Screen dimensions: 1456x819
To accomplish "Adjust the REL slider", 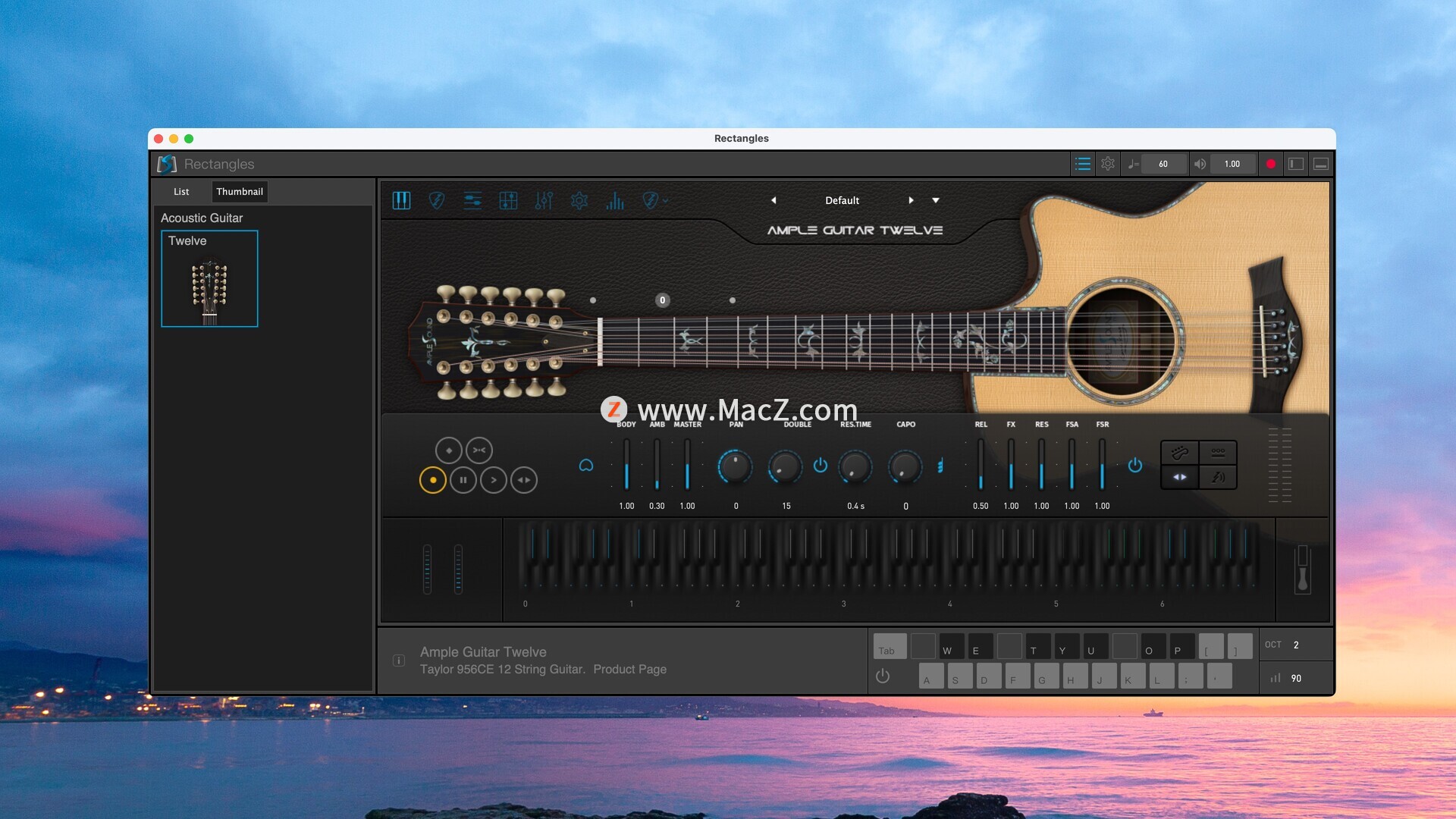I will point(981,464).
